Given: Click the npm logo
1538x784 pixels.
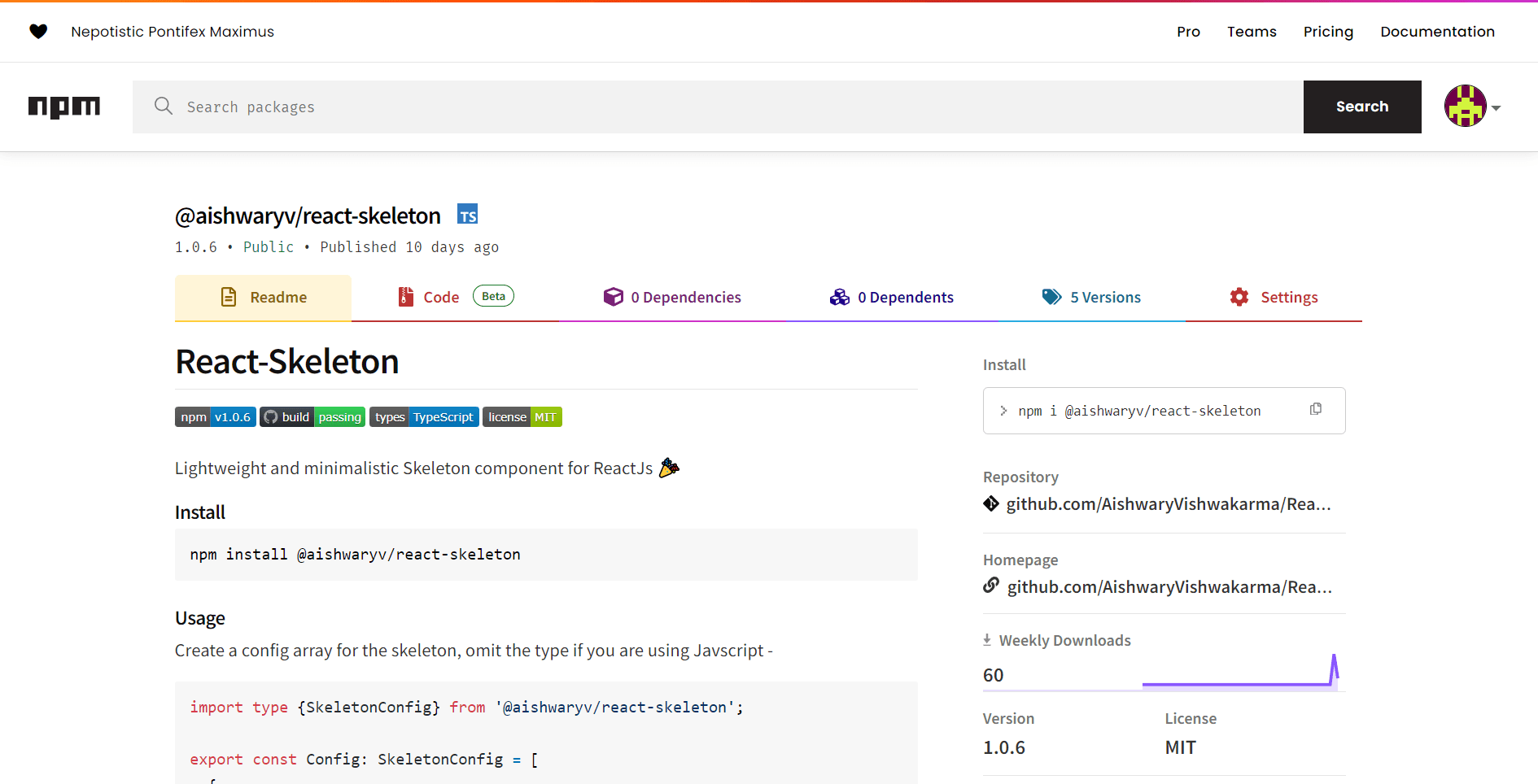Looking at the screenshot, I should 64,107.
